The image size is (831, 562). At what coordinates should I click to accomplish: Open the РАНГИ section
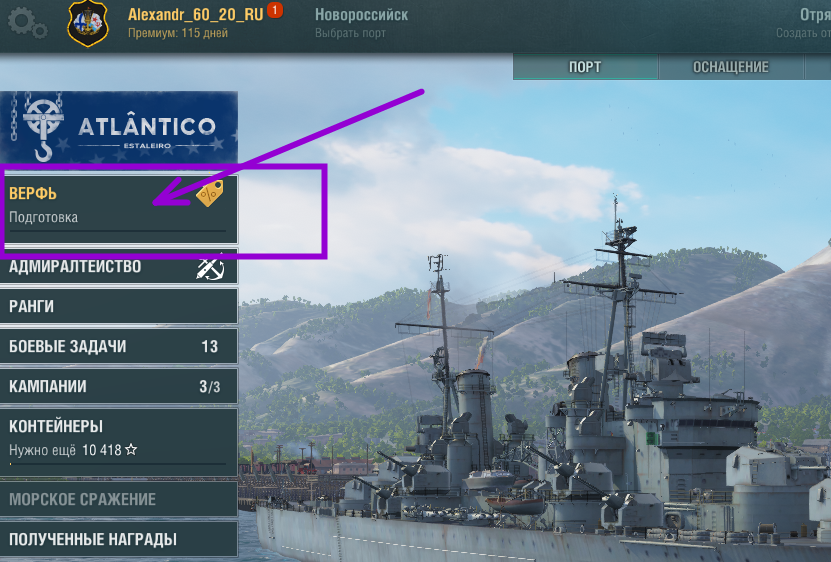[x=119, y=306]
